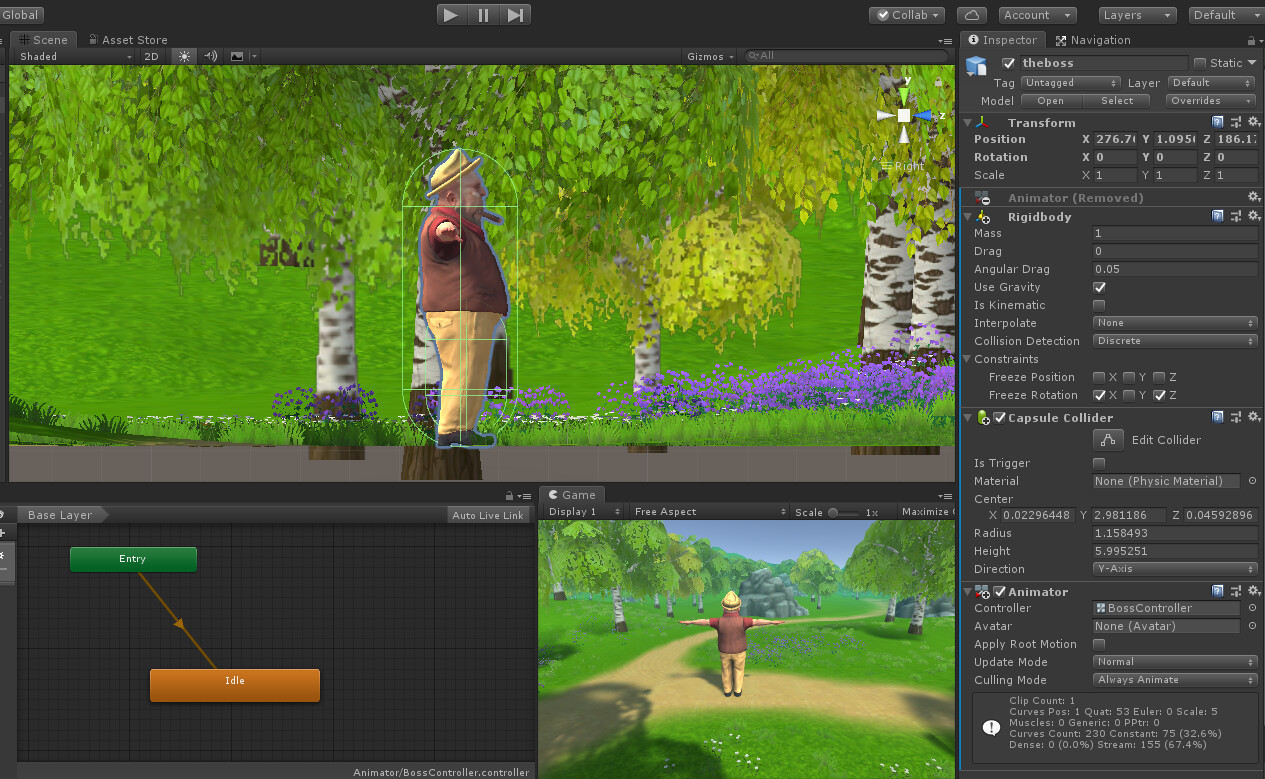This screenshot has width=1265, height=779.
Task: Open Rigidbody component gear settings
Action: pos(1253,217)
